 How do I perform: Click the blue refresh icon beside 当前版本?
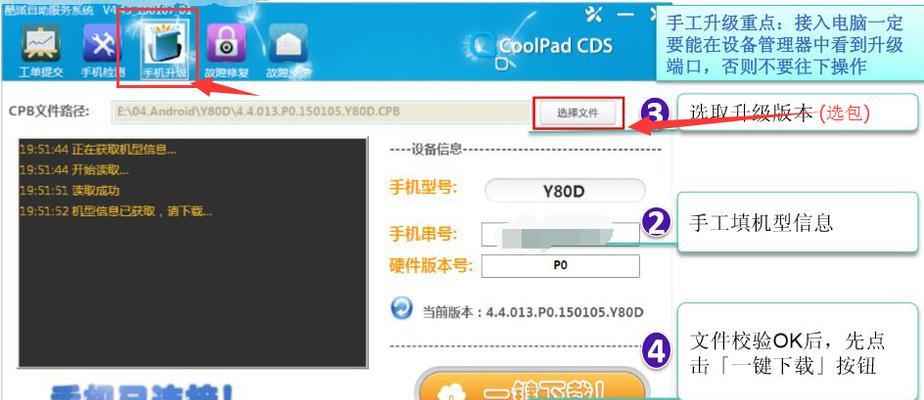point(402,309)
